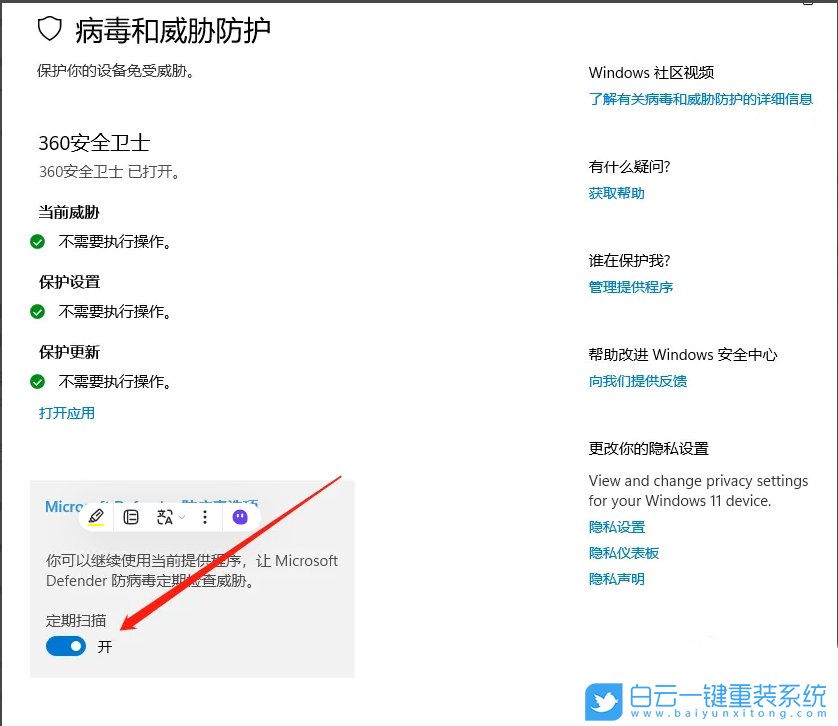Select the highlighter icon in the mini toolbar
This screenshot has width=838, height=726.
pos(98,517)
